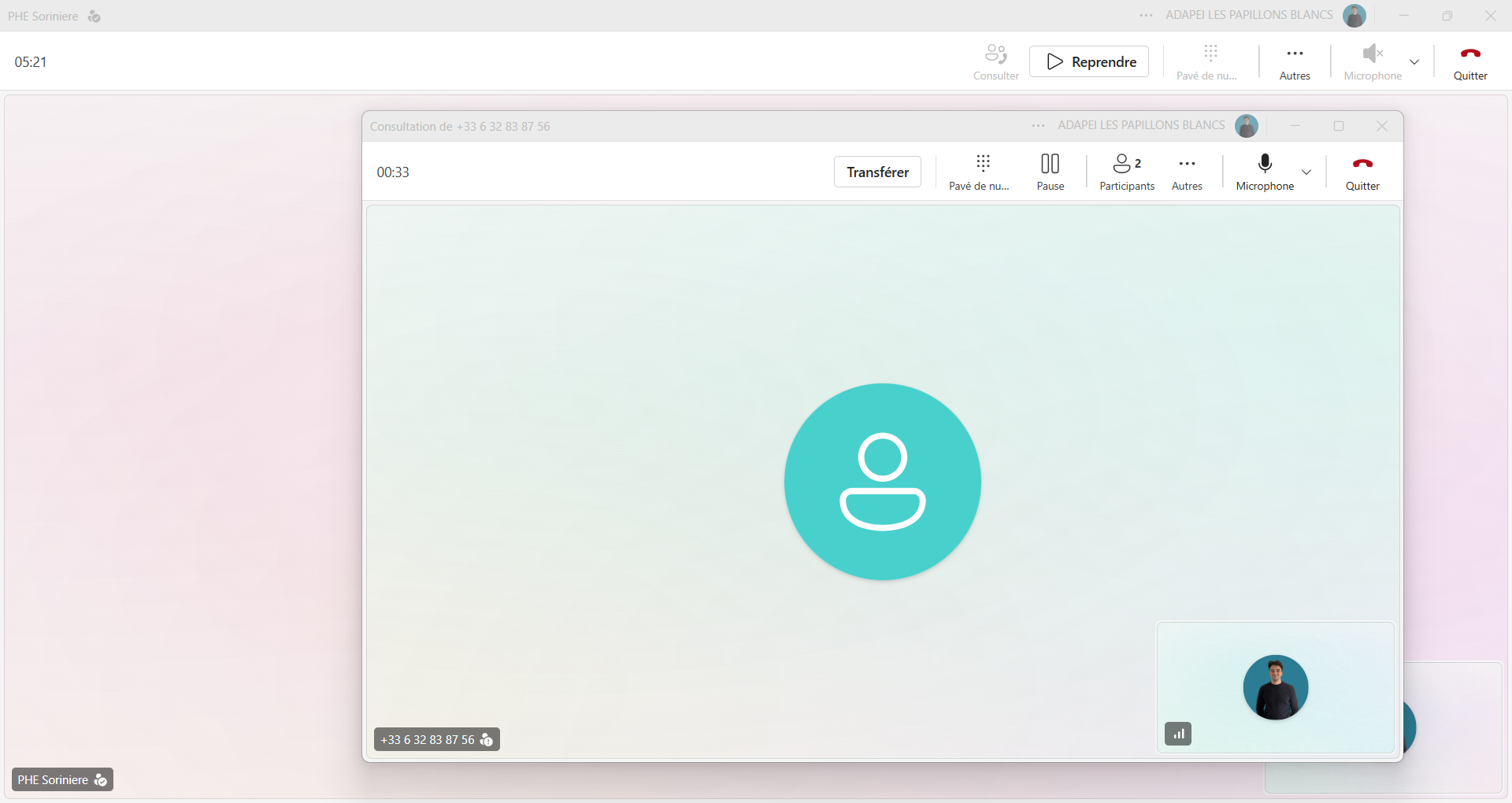Open three-dot menu beside ADAPEI in consultation title
Screen dimensions: 1512x803
[x=1038, y=126]
